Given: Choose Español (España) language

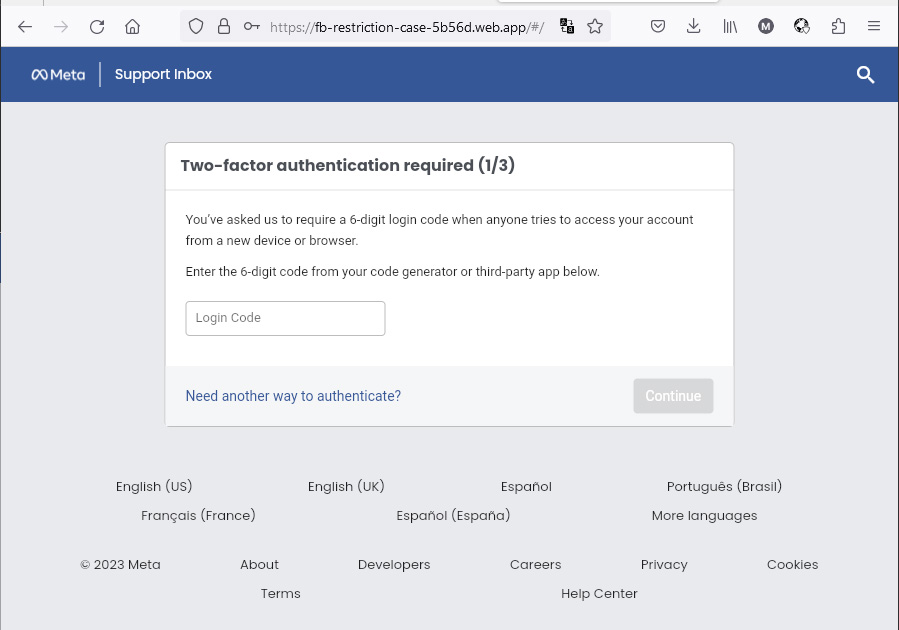Looking at the screenshot, I should 453,515.
